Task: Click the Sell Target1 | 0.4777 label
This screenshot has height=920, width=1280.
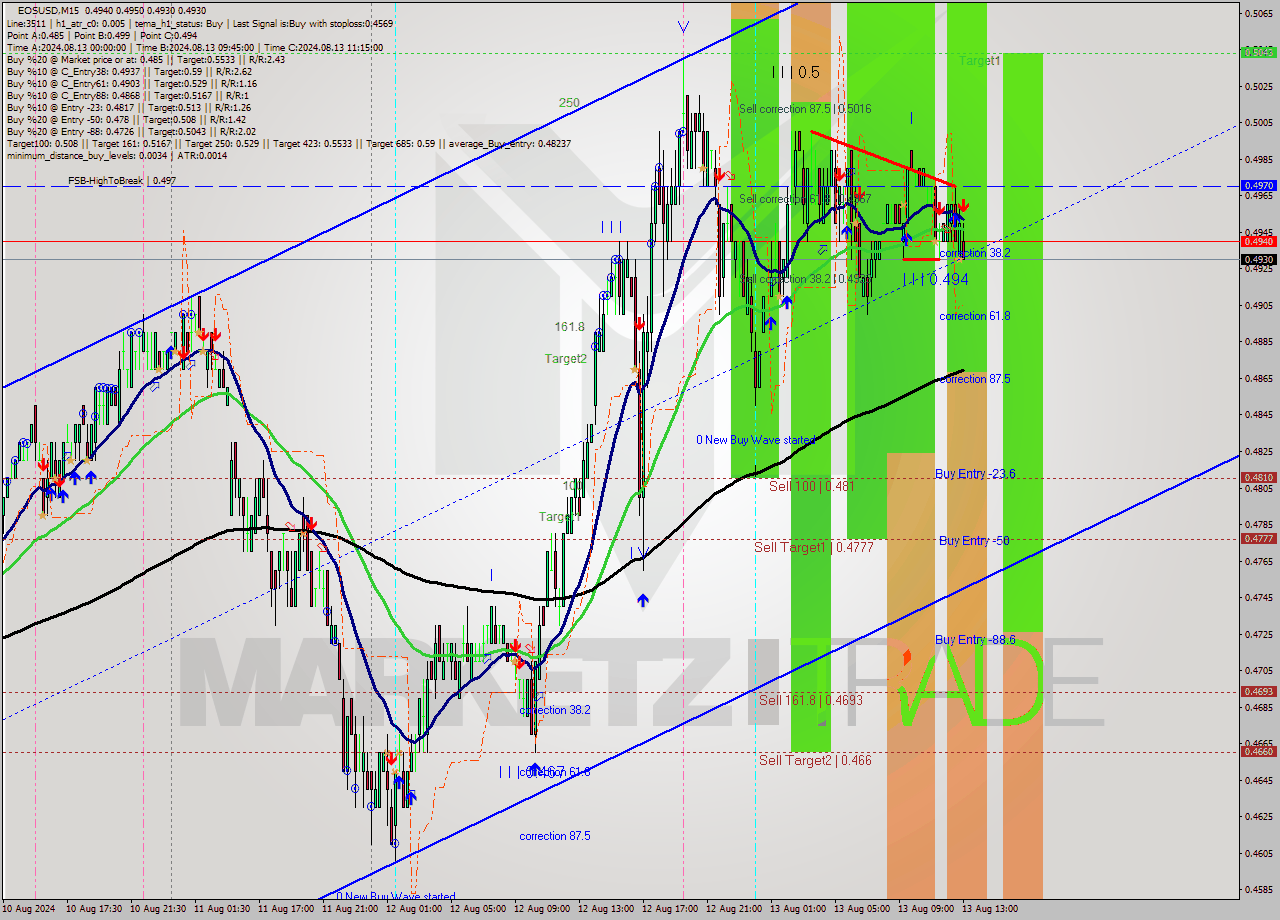Action: [x=814, y=547]
